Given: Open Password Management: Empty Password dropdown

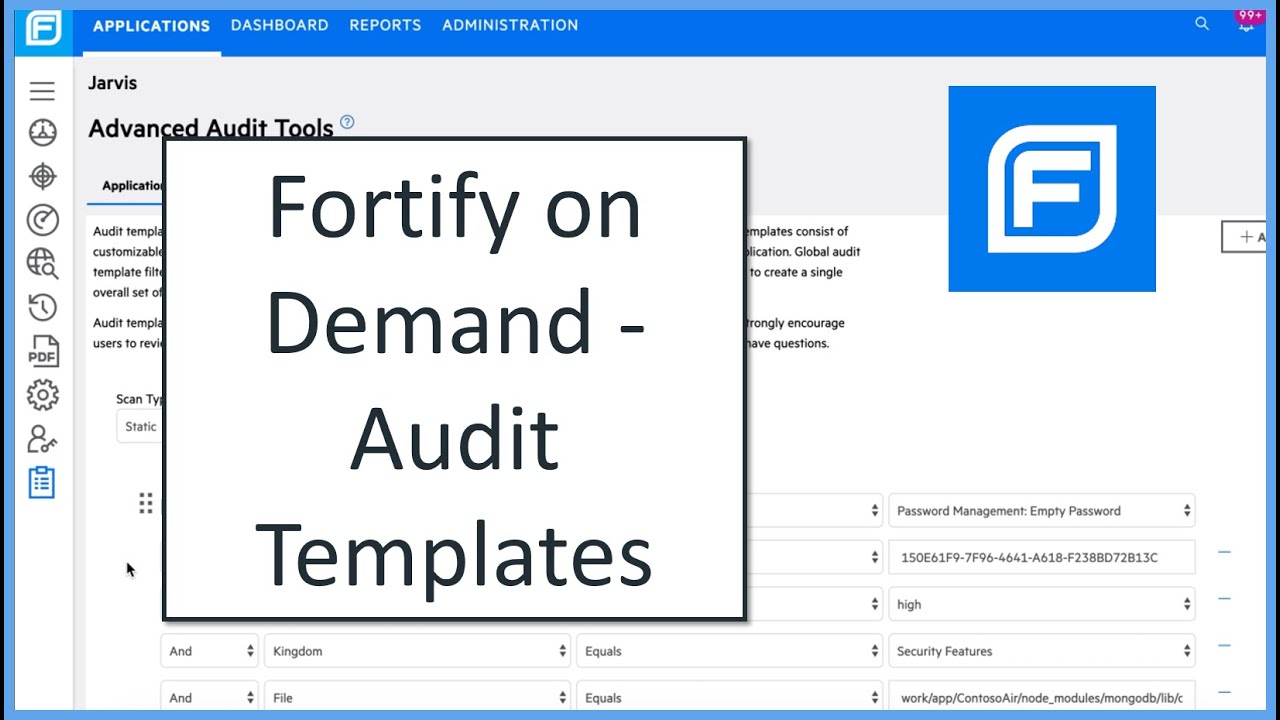Looking at the screenshot, I should [1042, 511].
